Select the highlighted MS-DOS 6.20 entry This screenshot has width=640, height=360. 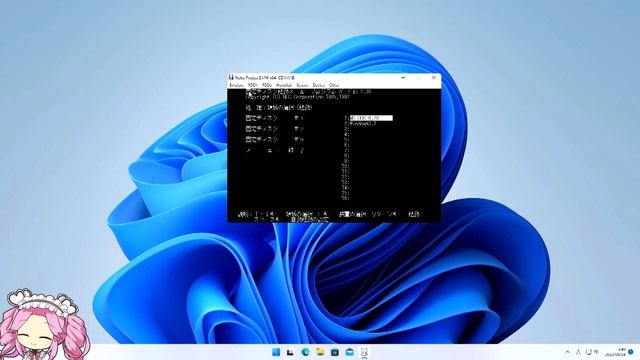(371, 118)
